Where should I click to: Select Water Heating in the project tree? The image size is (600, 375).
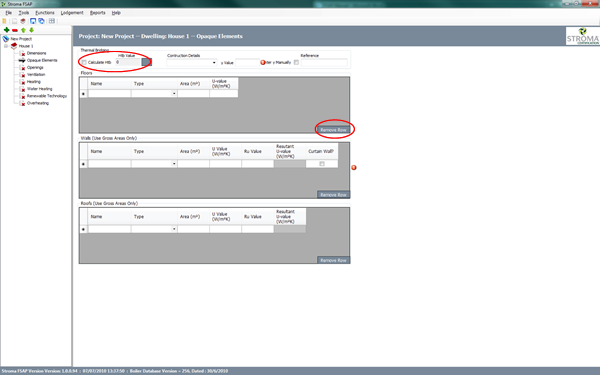click(40, 89)
